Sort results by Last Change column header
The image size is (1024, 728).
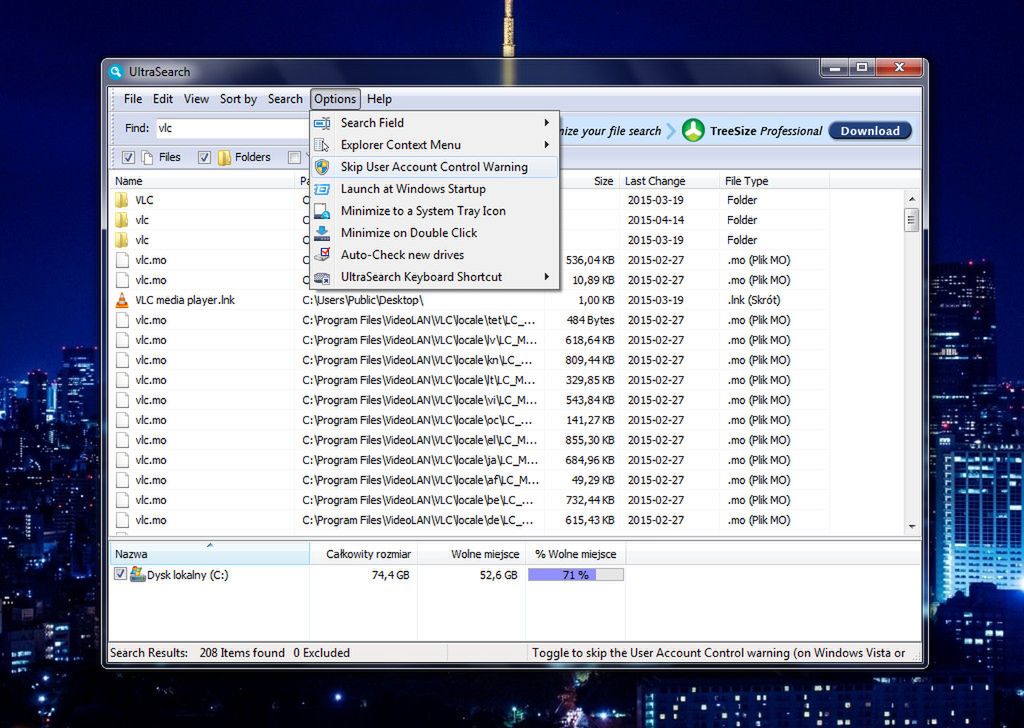click(x=668, y=181)
